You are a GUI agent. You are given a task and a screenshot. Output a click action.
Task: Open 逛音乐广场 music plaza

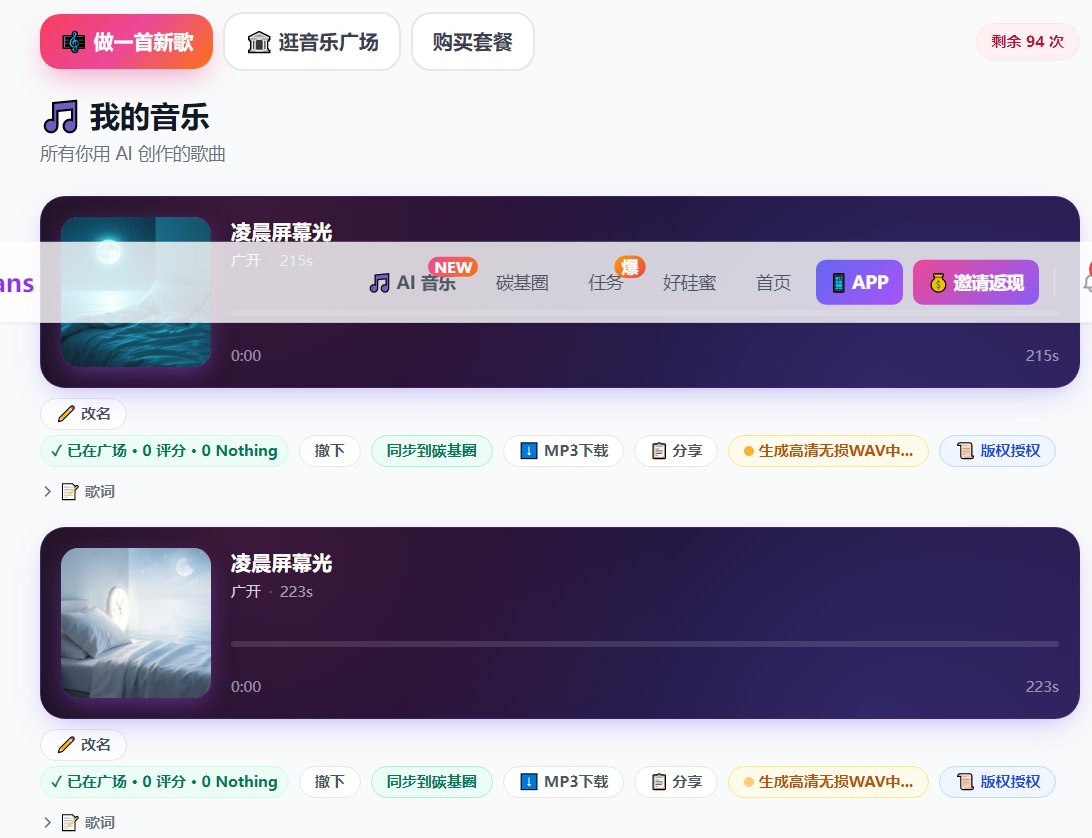tap(312, 42)
